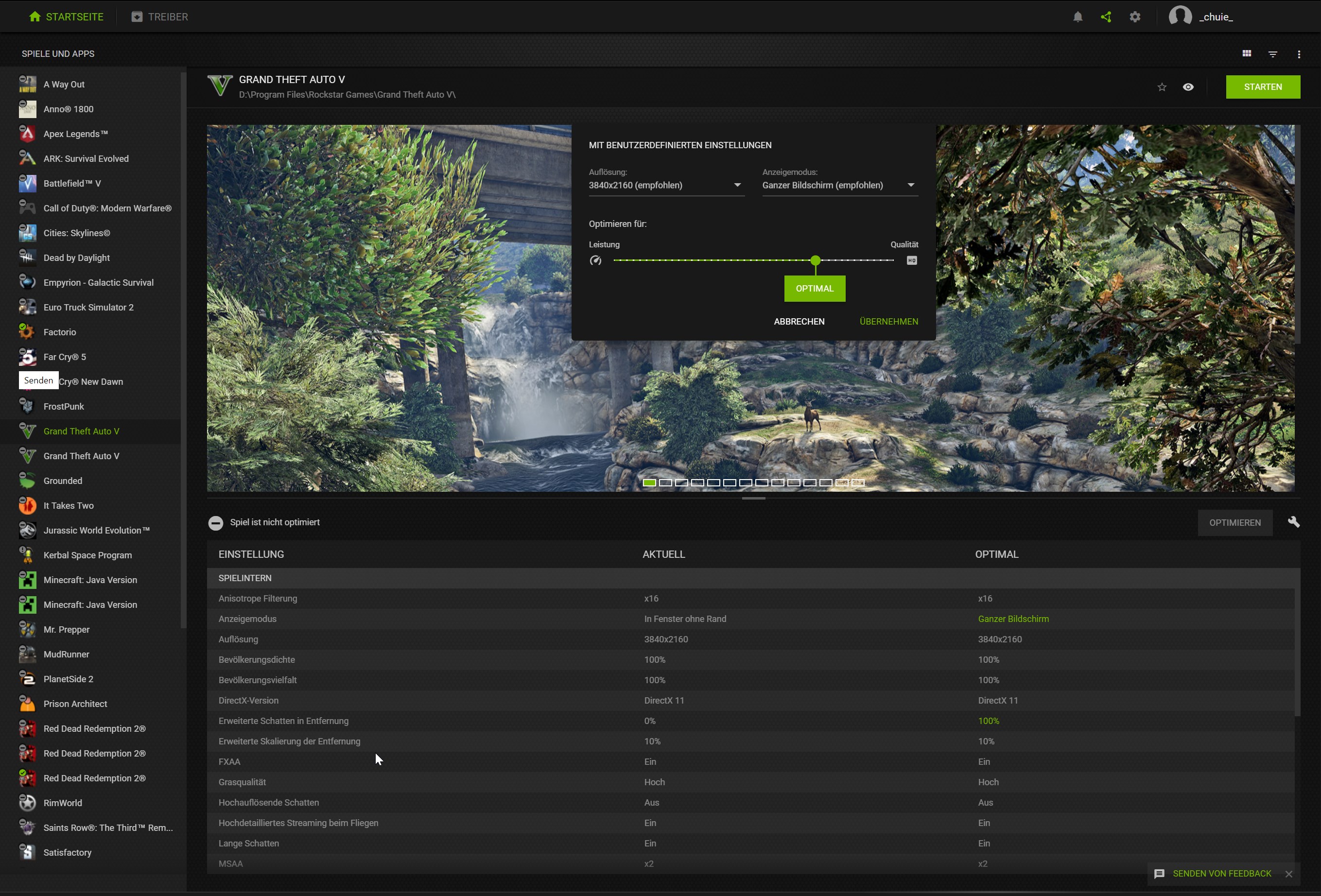Click the share icon in top bar
This screenshot has width=1321, height=896.
pyautogui.click(x=1106, y=17)
